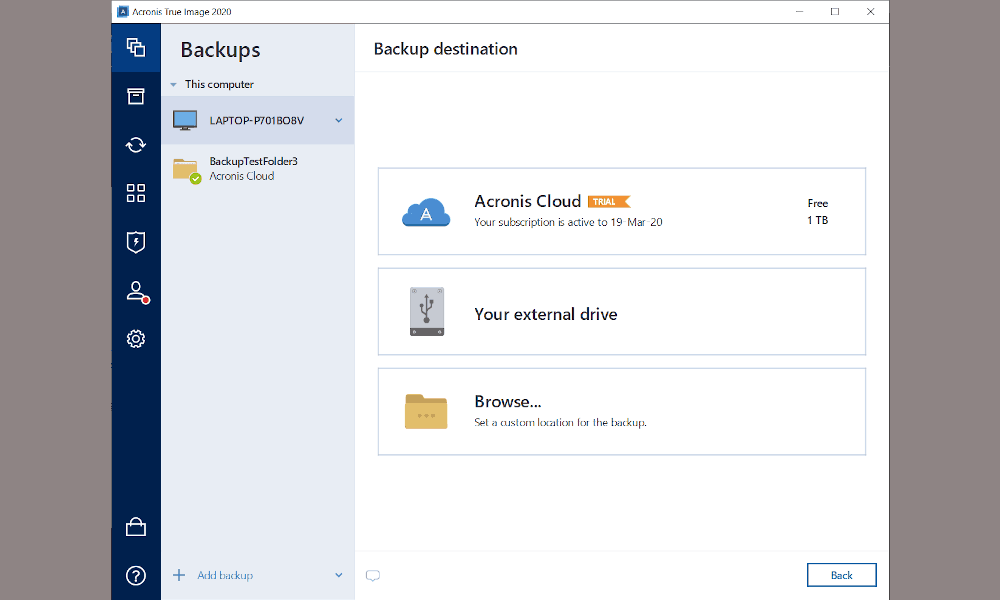Choose Your external drive destination
The height and width of the screenshot is (600, 1000).
click(x=621, y=312)
